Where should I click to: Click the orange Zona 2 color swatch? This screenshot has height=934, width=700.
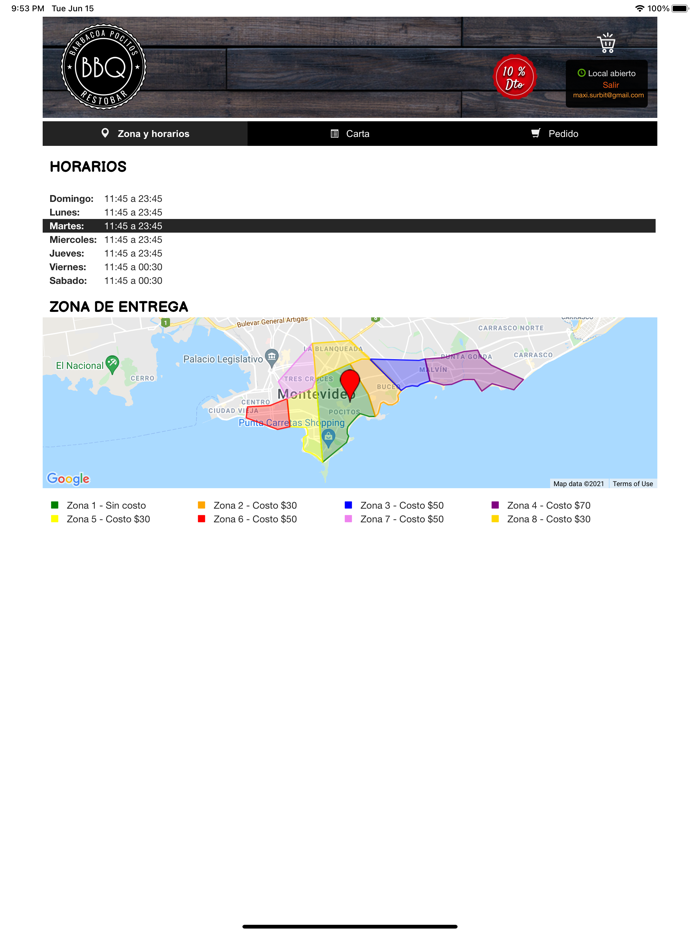pos(201,505)
